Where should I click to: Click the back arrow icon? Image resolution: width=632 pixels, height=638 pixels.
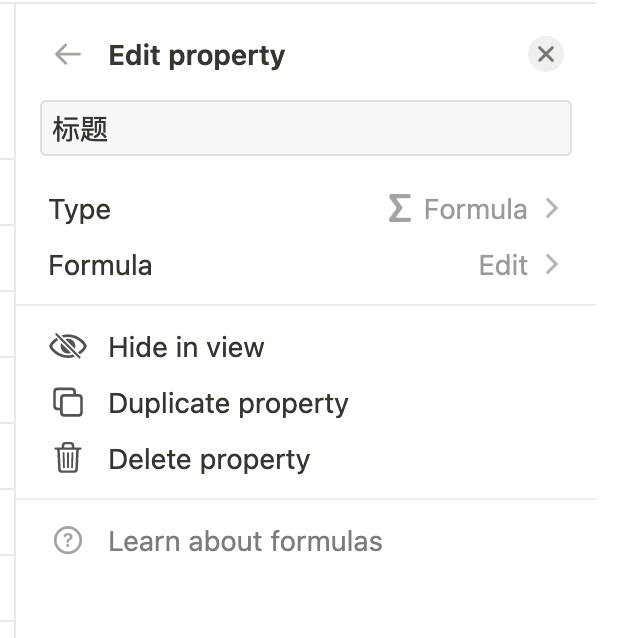click(x=68, y=55)
